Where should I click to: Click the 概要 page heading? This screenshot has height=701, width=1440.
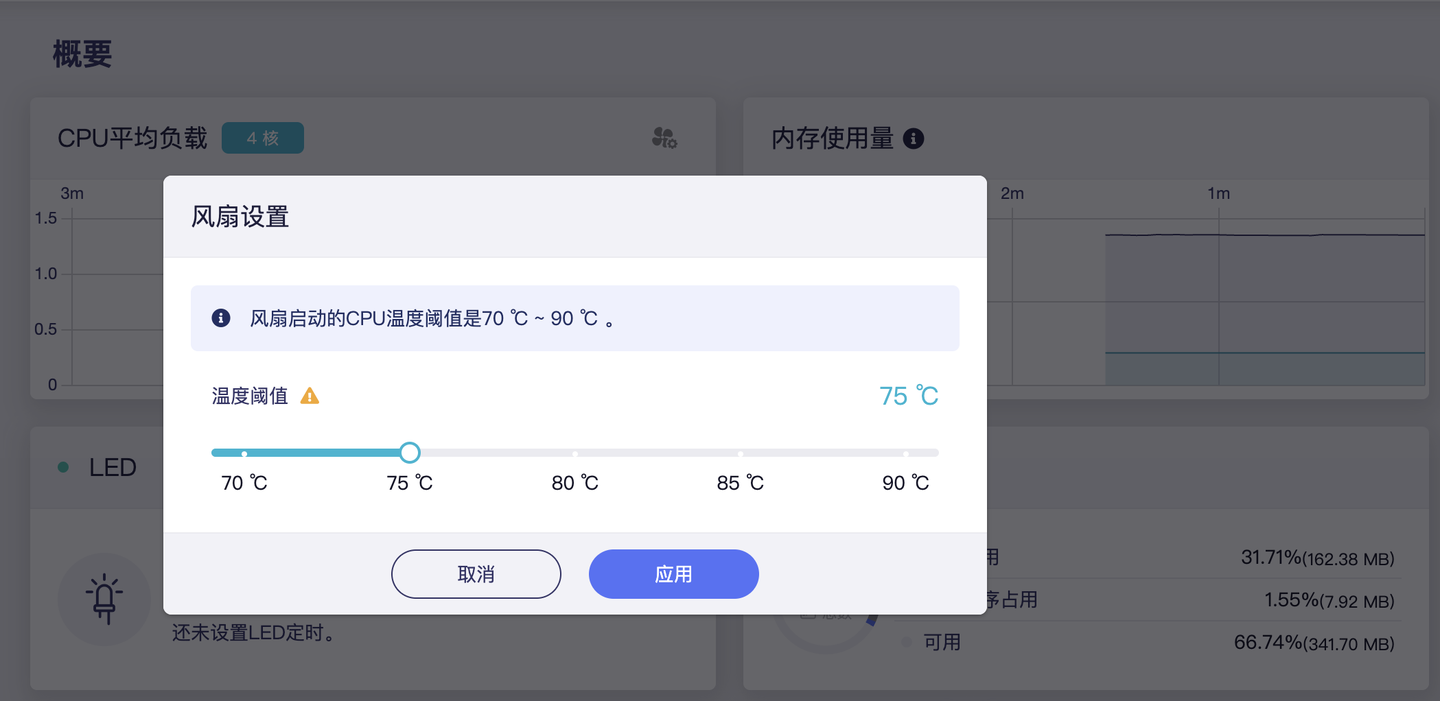[82, 54]
